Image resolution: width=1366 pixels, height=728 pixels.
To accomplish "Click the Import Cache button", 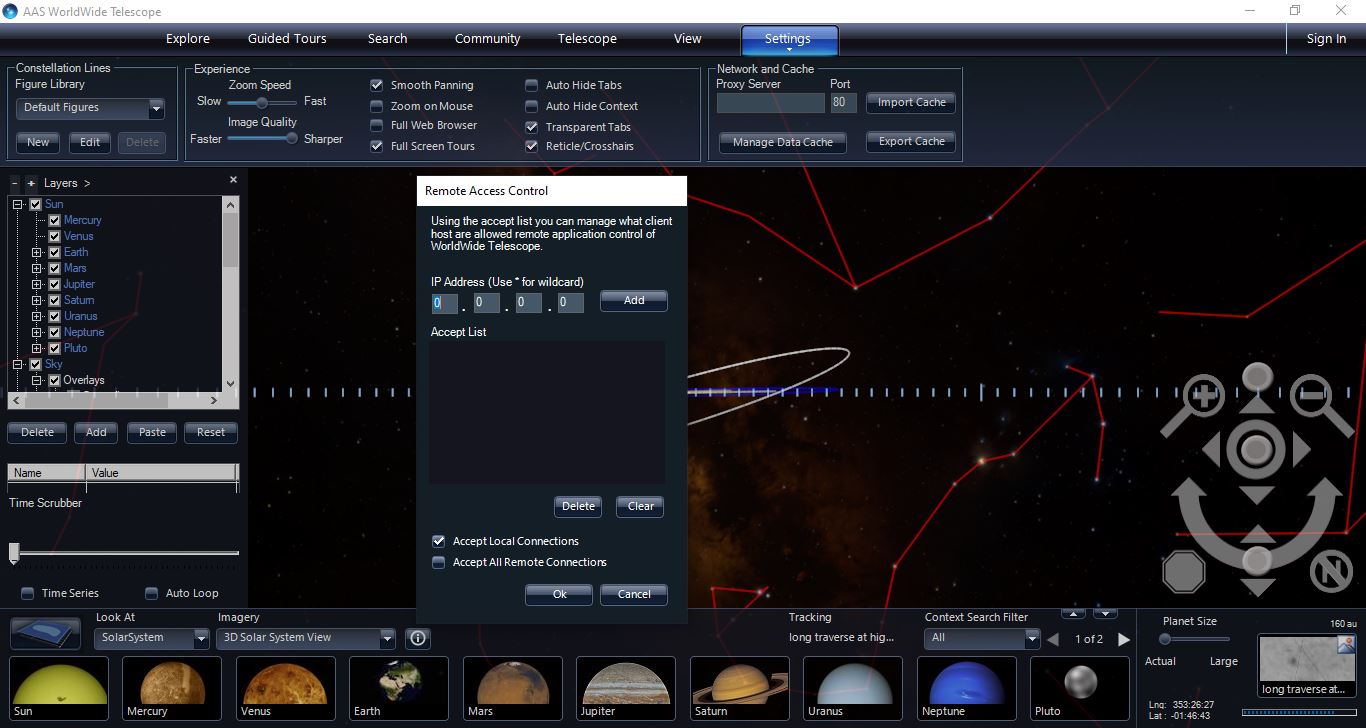I will click(x=911, y=102).
